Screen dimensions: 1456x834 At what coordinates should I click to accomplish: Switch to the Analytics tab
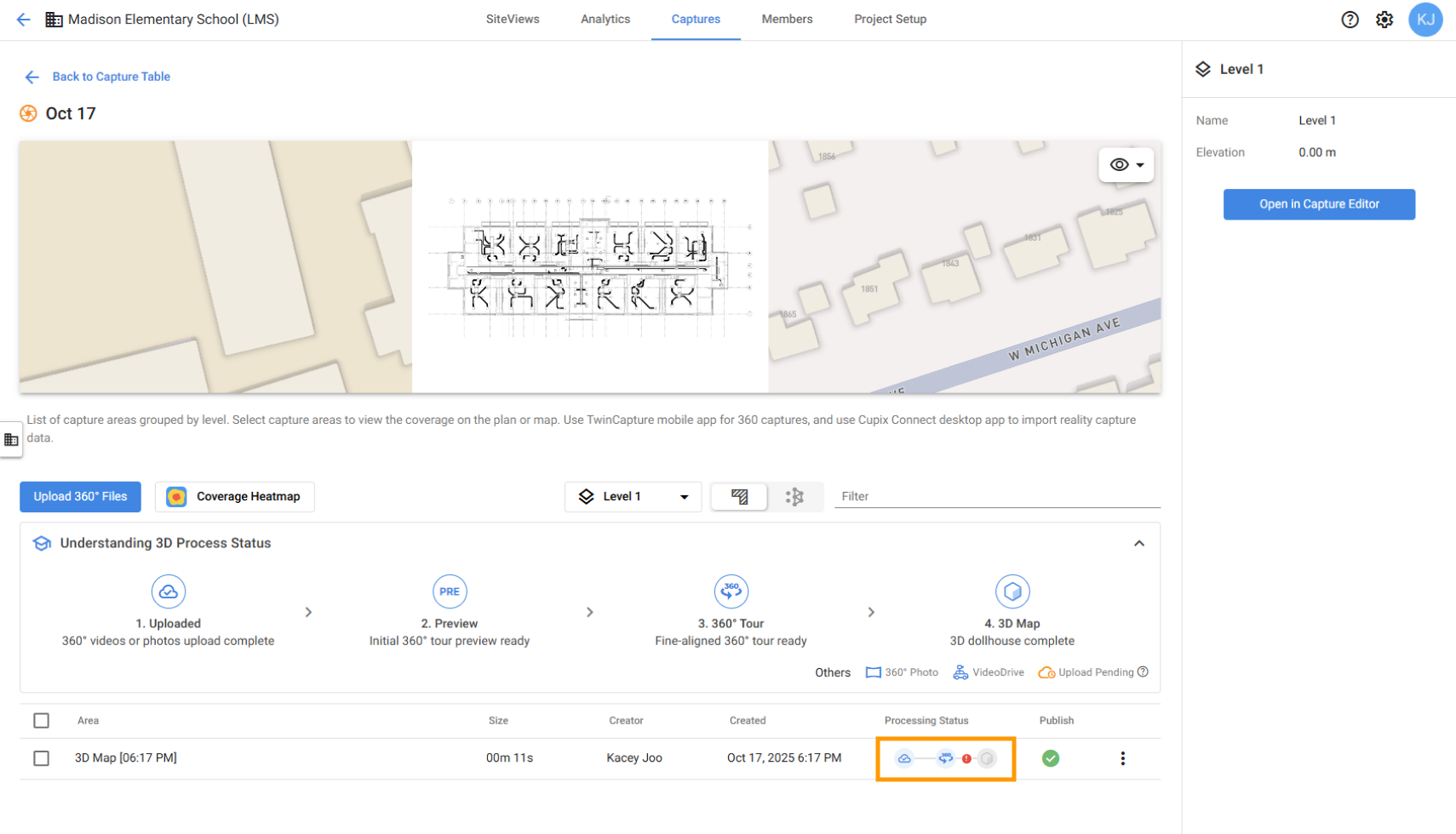[x=605, y=19]
